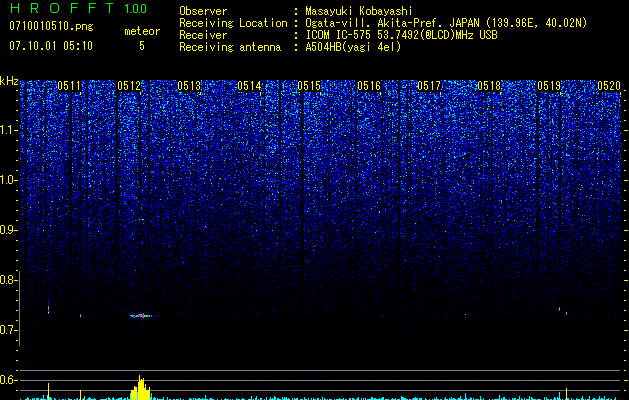The image size is (629, 400).
Task: Select observer name Masayuki Kobayashi
Action: click(x=359, y=11)
